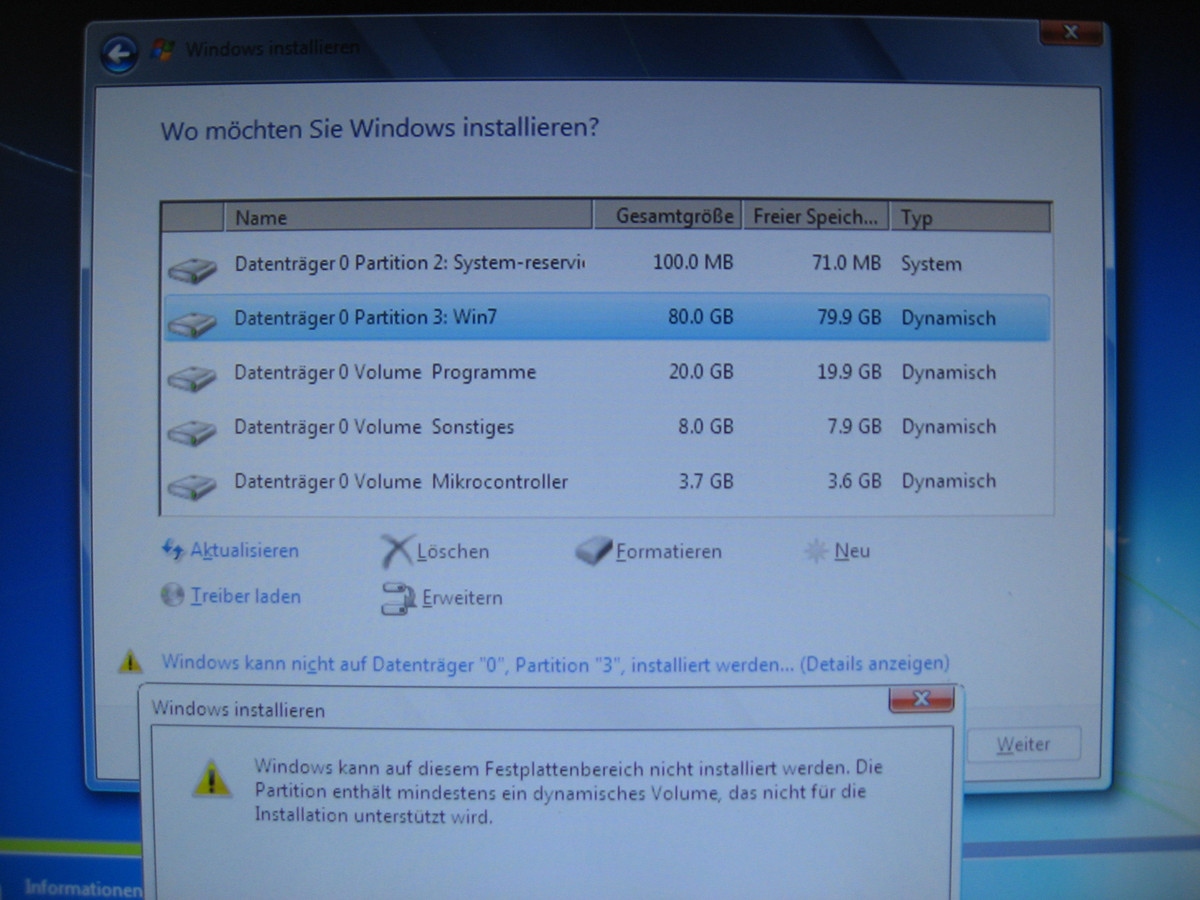Click drive icon of Programme volume row
Screen dimensions: 1200x900
point(192,377)
